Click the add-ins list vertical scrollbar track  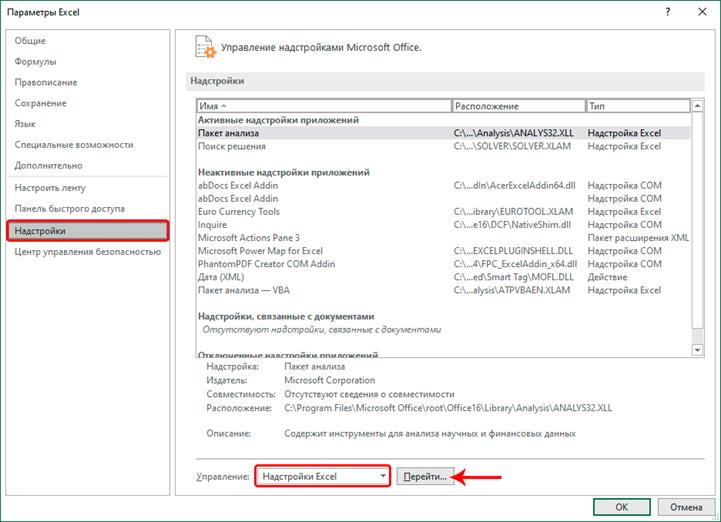point(697,336)
